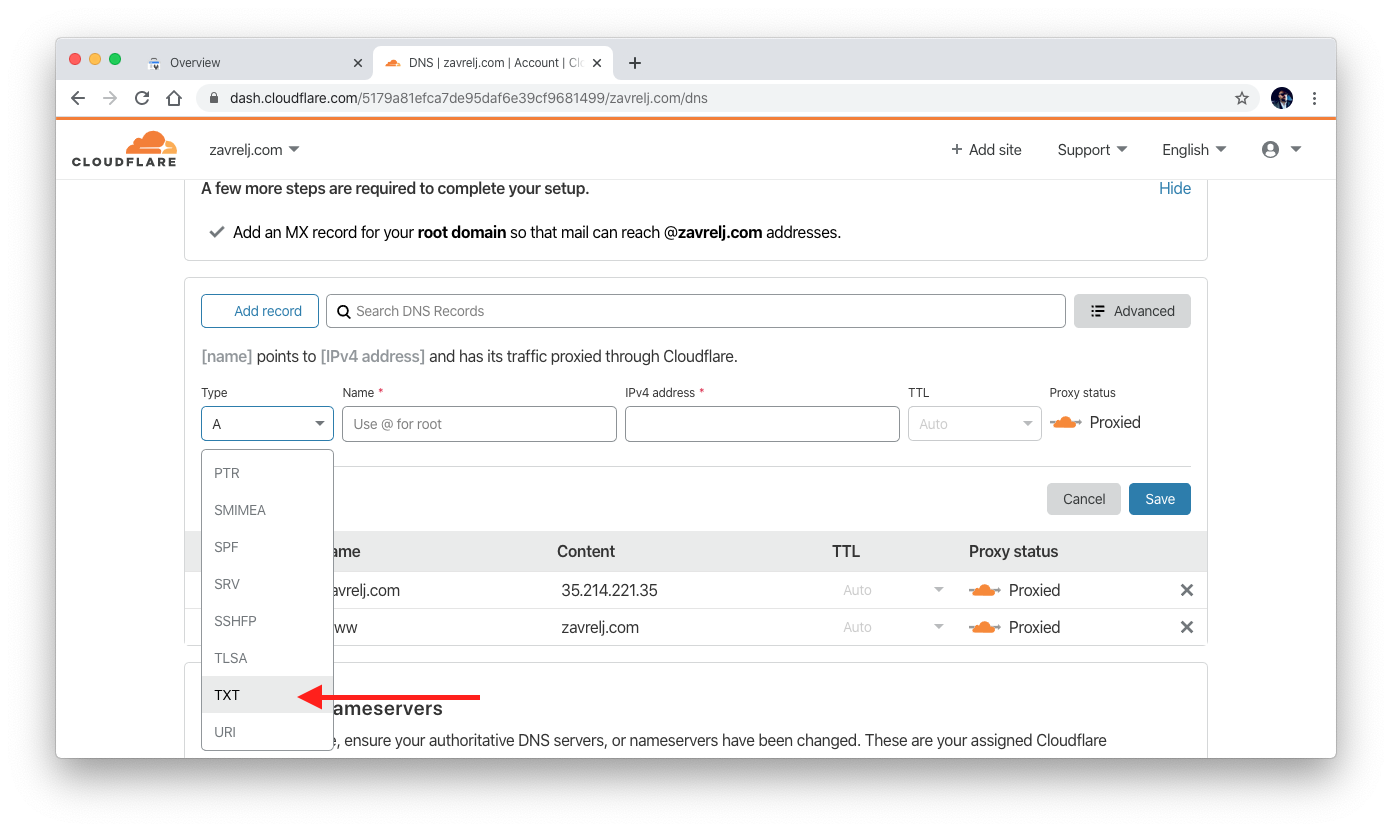
Task: Select SPF record type
Action: 267,547
